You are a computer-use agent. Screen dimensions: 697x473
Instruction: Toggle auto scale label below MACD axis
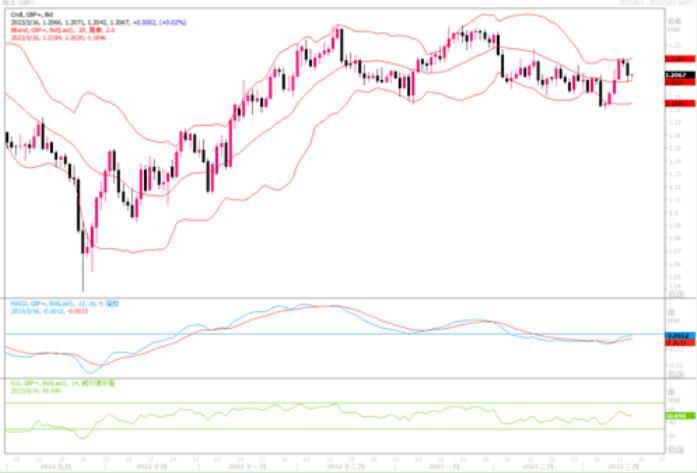(676, 375)
